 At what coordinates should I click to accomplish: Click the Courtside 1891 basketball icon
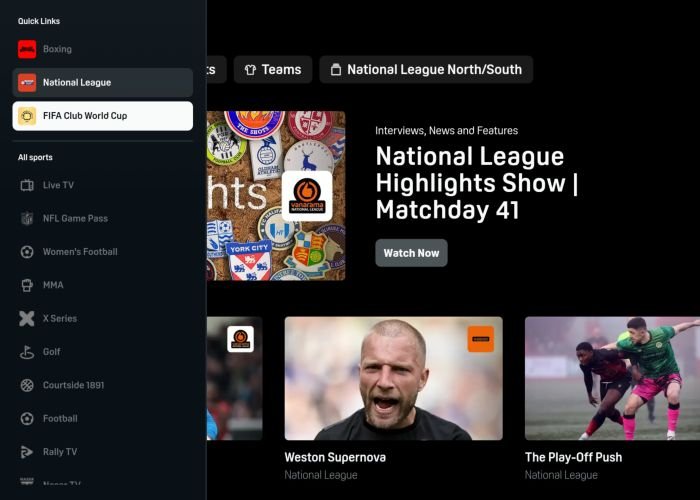coord(27,385)
